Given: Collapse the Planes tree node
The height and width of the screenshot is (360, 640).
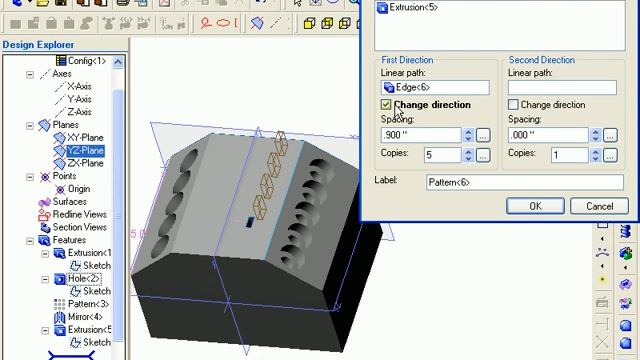Looking at the screenshot, I should (30, 125).
